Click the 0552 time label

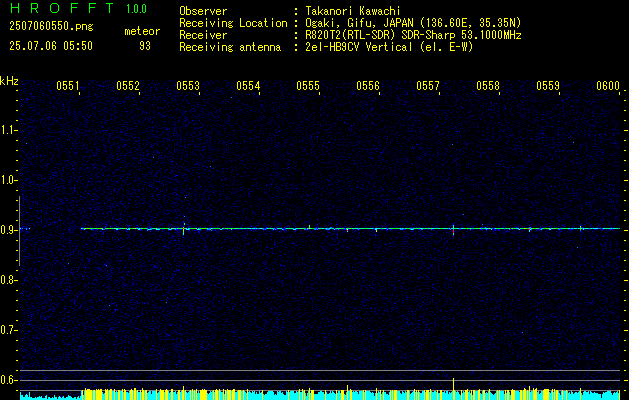[128, 85]
